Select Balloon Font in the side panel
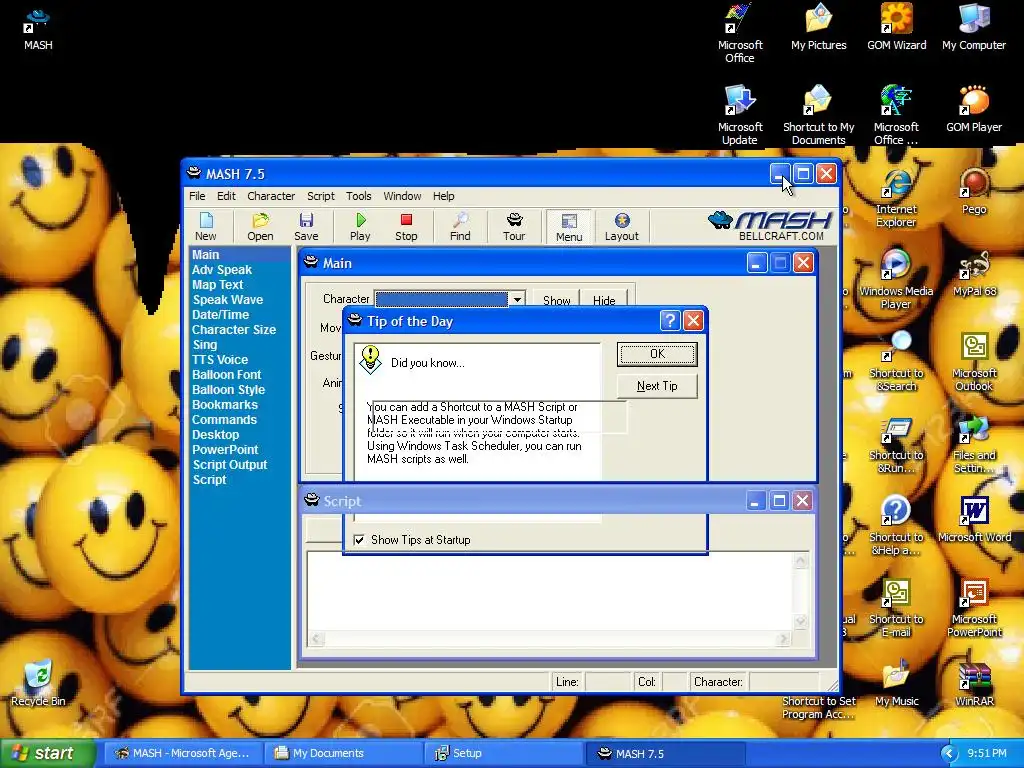Image resolution: width=1024 pixels, height=768 pixels. [227, 375]
